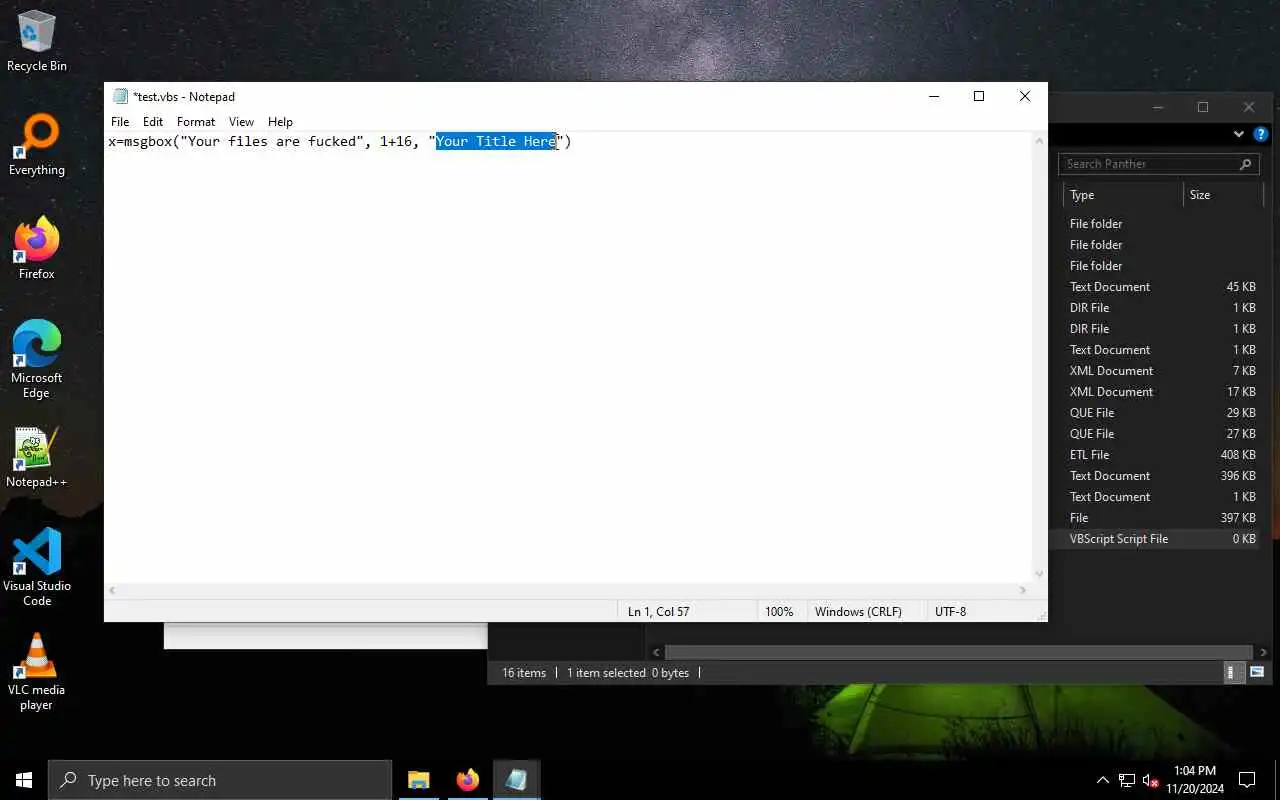Click the blue Help icon in File Explorer

(x=1261, y=134)
